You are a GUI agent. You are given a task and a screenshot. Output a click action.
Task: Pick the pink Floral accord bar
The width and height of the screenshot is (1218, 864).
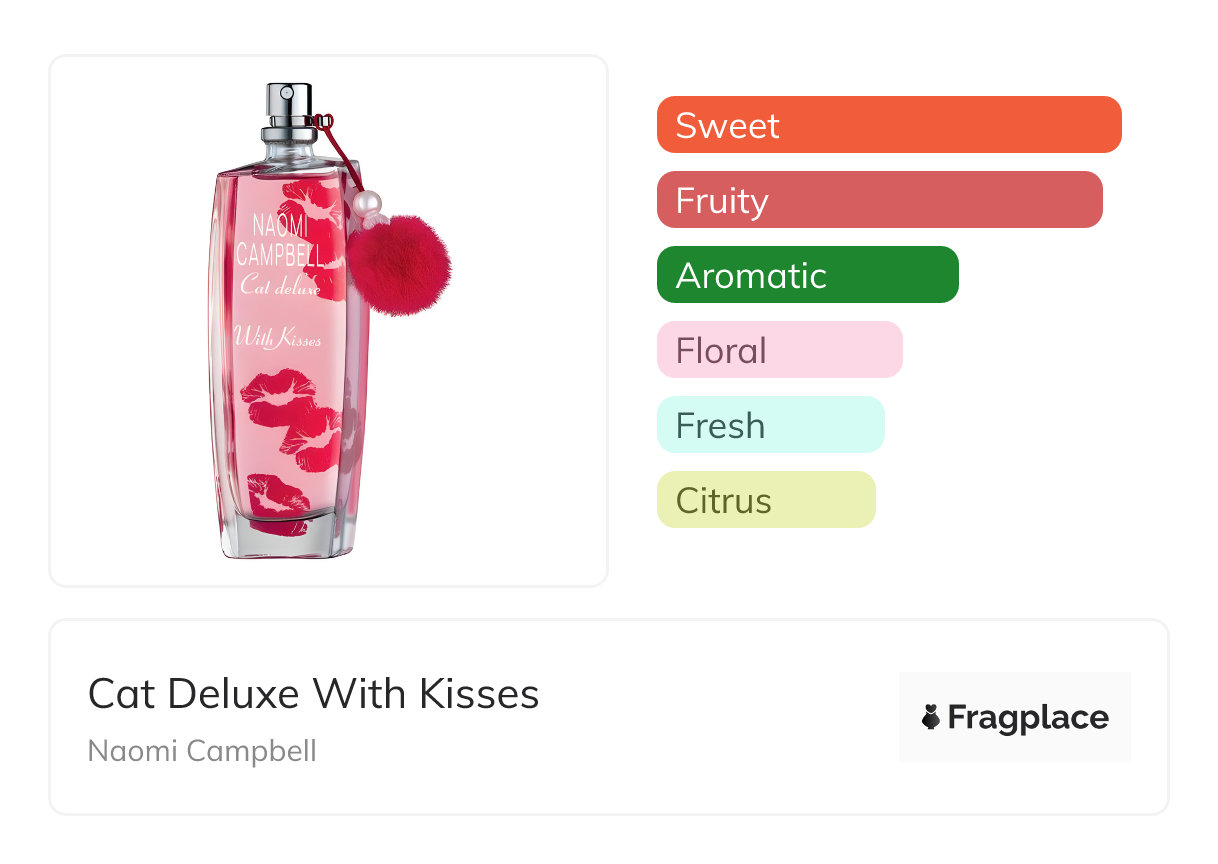[779, 350]
